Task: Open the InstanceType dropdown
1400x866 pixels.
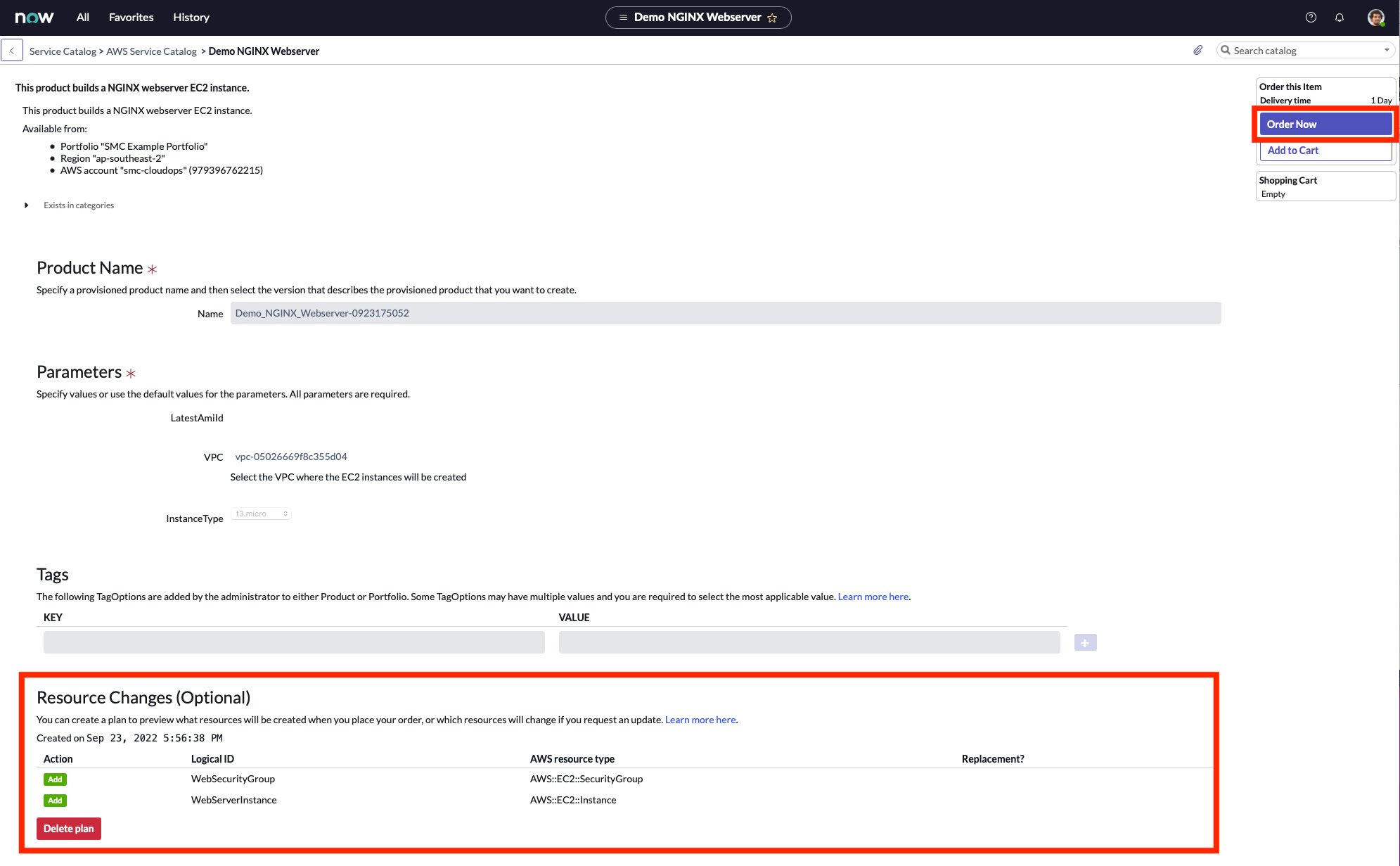Action: 261,514
